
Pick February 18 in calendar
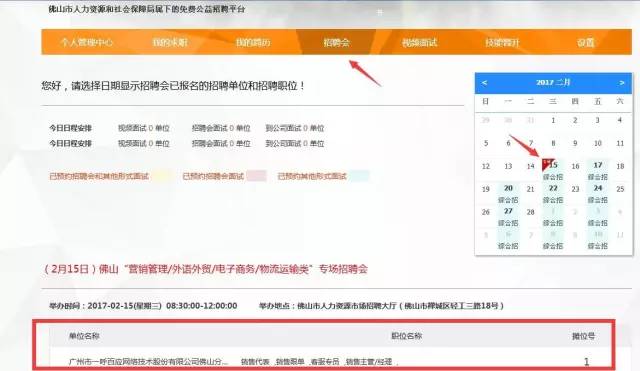tap(620, 167)
